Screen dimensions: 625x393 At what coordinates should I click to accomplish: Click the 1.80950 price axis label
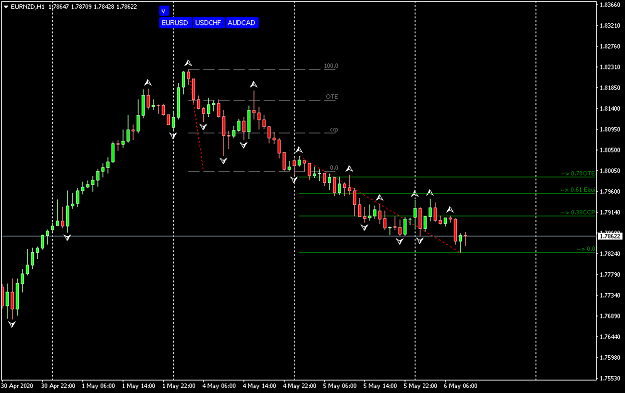click(610, 129)
